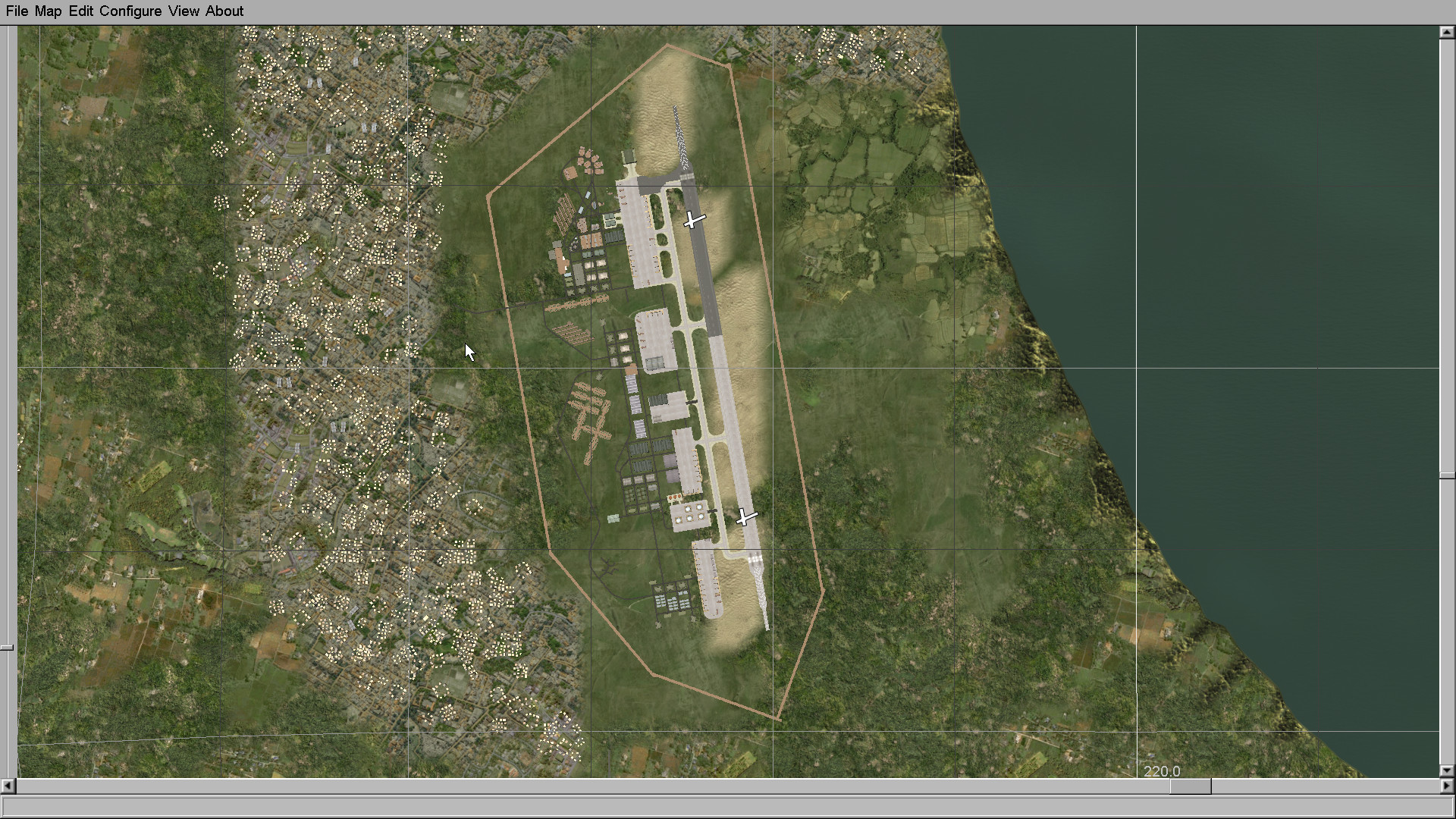This screenshot has height=819, width=1456.
Task: Click the southern approach lights below the runway
Action: (x=761, y=595)
